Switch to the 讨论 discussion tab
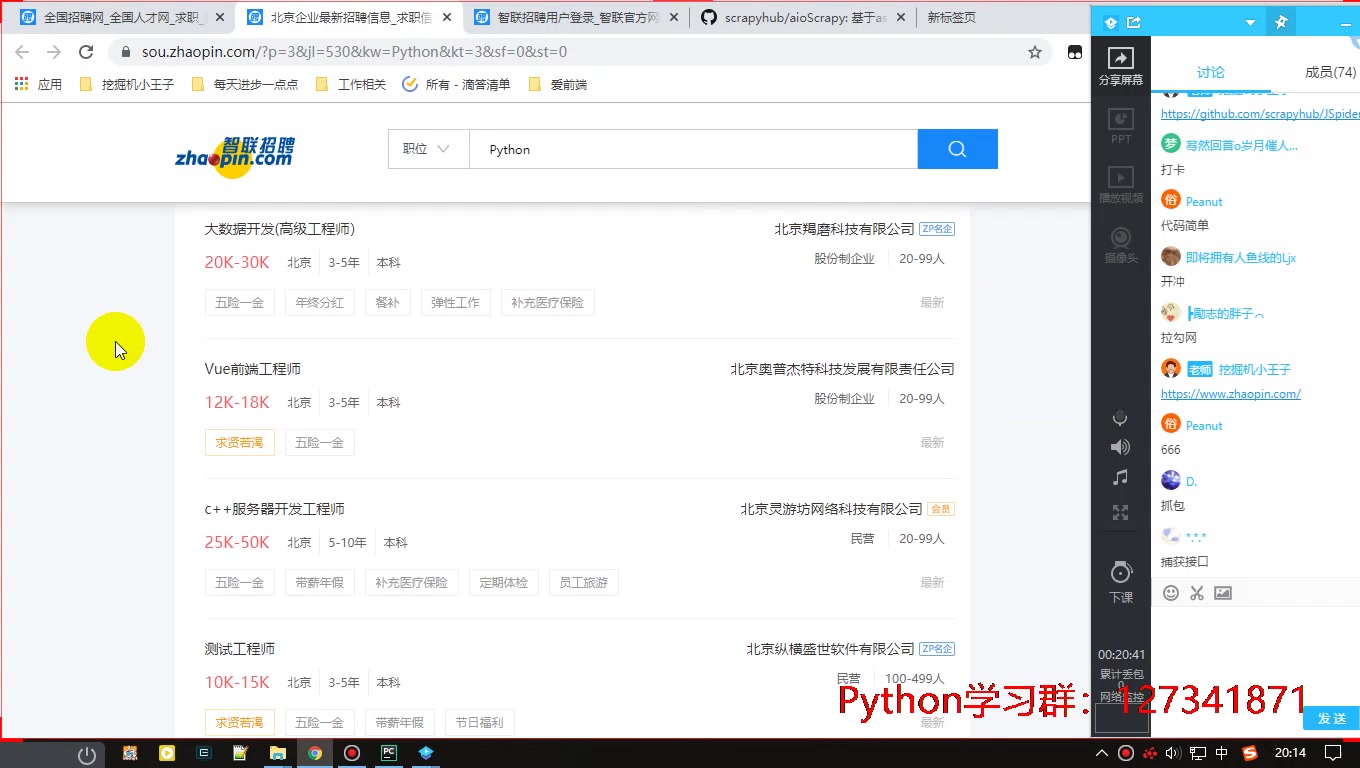 pos(1210,72)
